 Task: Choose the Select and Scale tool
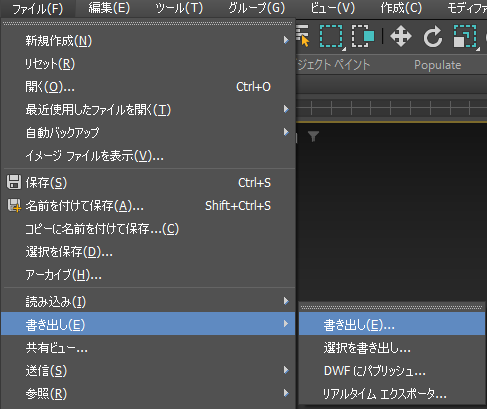click(465, 36)
